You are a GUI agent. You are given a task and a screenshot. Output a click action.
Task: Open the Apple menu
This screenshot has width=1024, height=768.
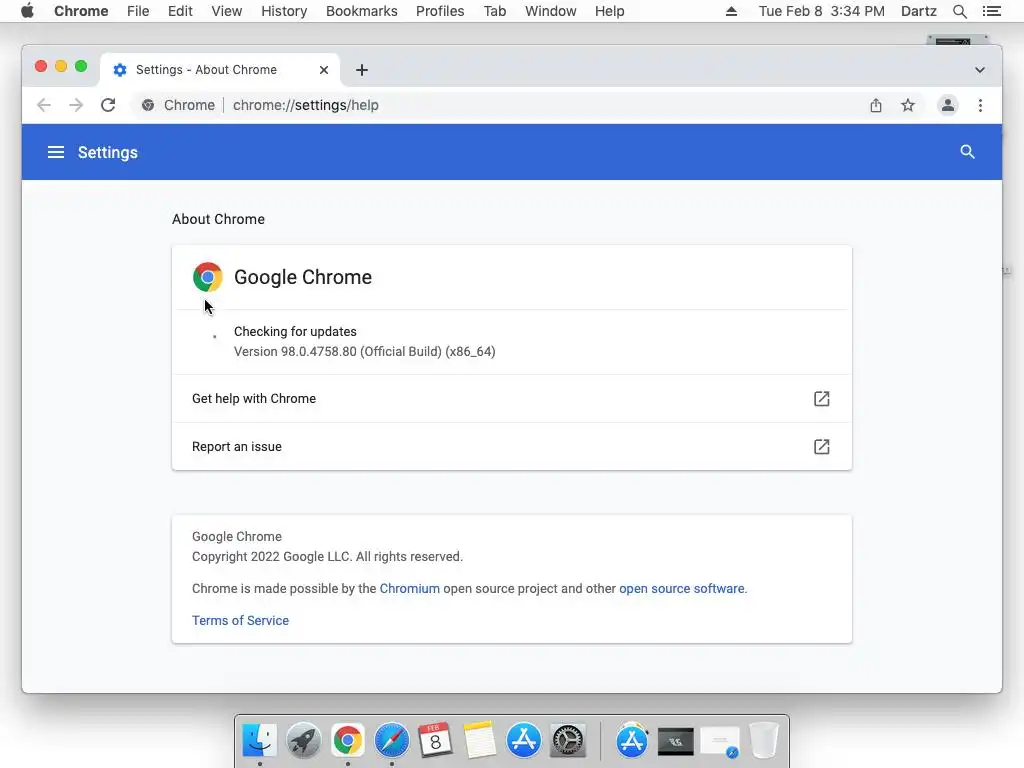click(x=27, y=11)
